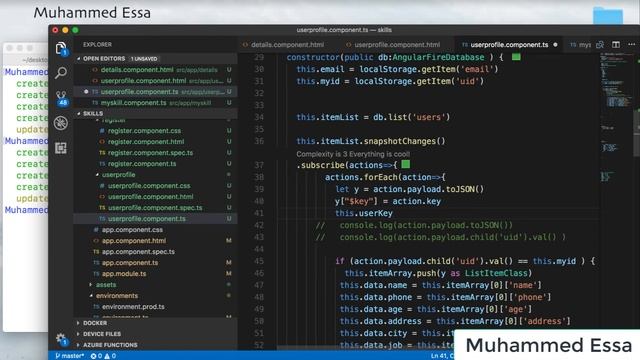
Task: Open the Extensions view in the activity bar
Action: click(61, 148)
